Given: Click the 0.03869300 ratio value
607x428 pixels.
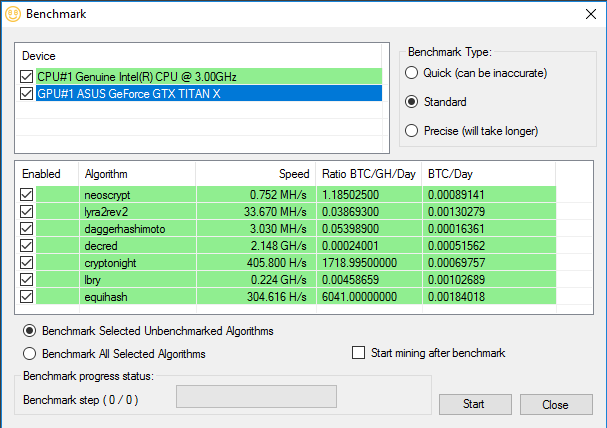Looking at the screenshot, I should (350, 212).
